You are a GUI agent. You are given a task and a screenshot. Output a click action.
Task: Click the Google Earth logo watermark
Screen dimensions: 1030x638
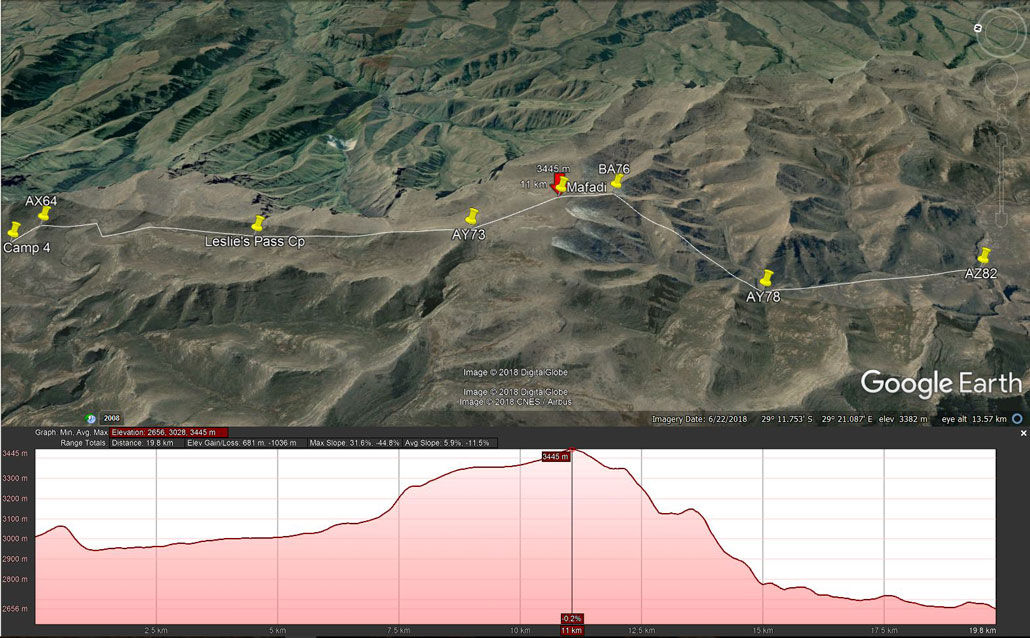tap(940, 383)
